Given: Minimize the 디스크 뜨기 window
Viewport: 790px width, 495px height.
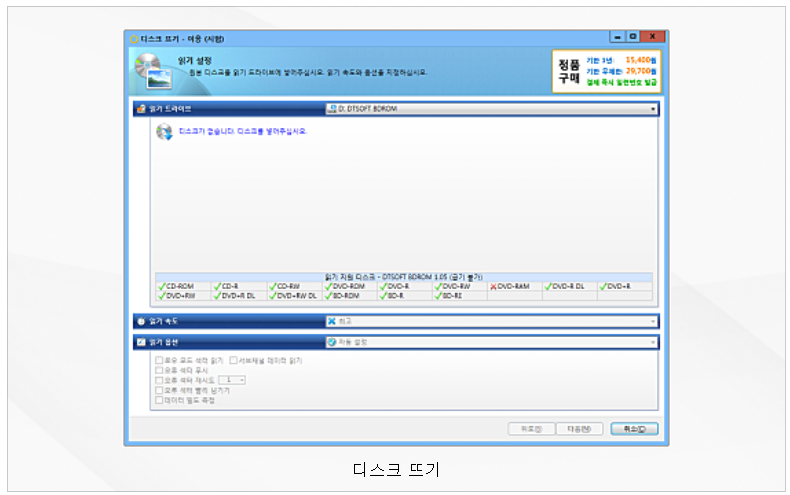Looking at the screenshot, I should tap(618, 37).
